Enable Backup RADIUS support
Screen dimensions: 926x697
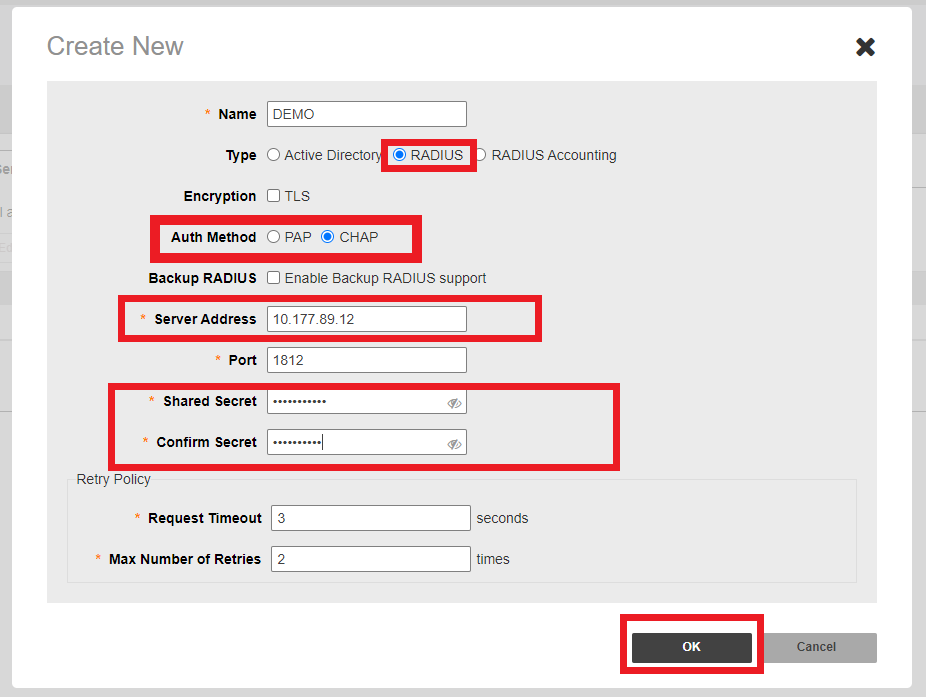click(274, 278)
